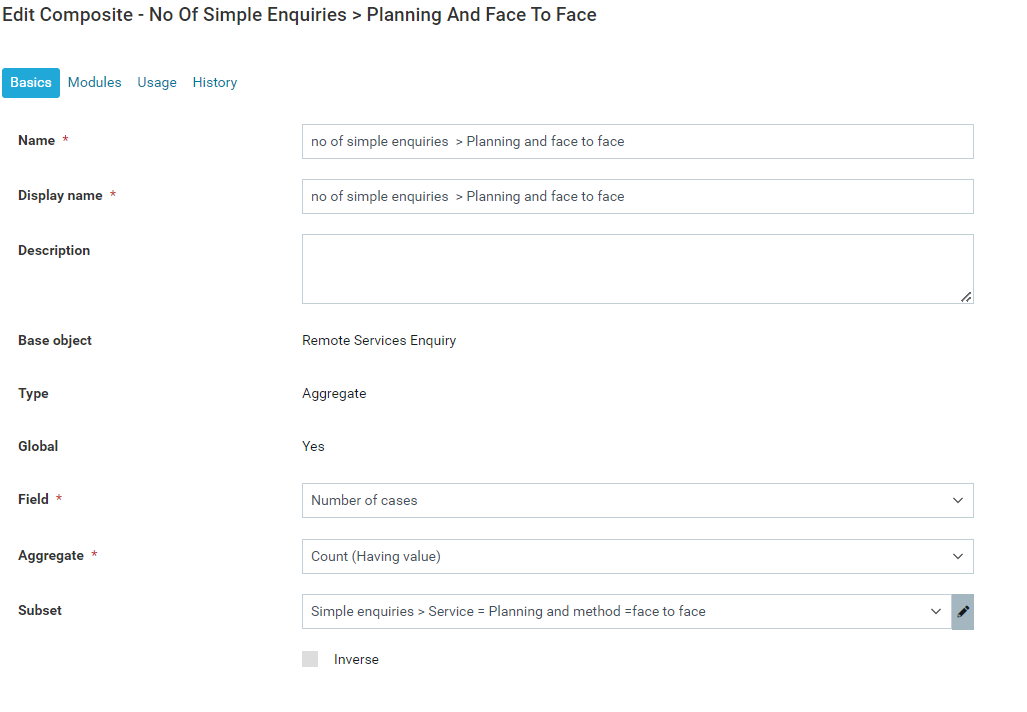Image resolution: width=1027 pixels, height=712 pixels.
Task: Click the Global value Yes
Action: click(313, 446)
